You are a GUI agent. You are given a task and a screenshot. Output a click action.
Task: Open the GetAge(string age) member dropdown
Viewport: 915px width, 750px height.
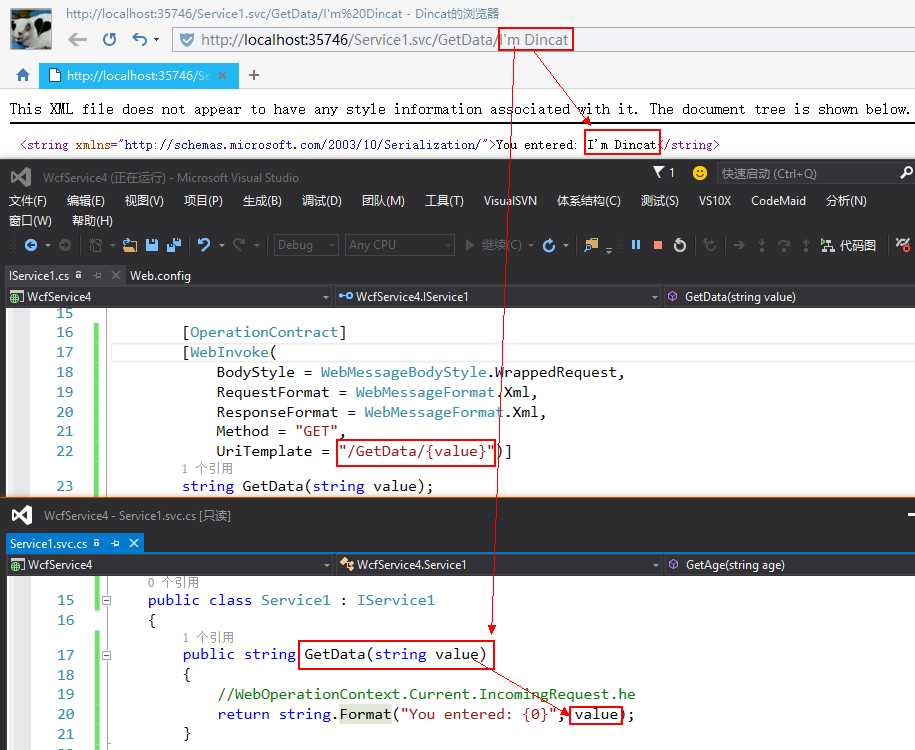(790, 564)
